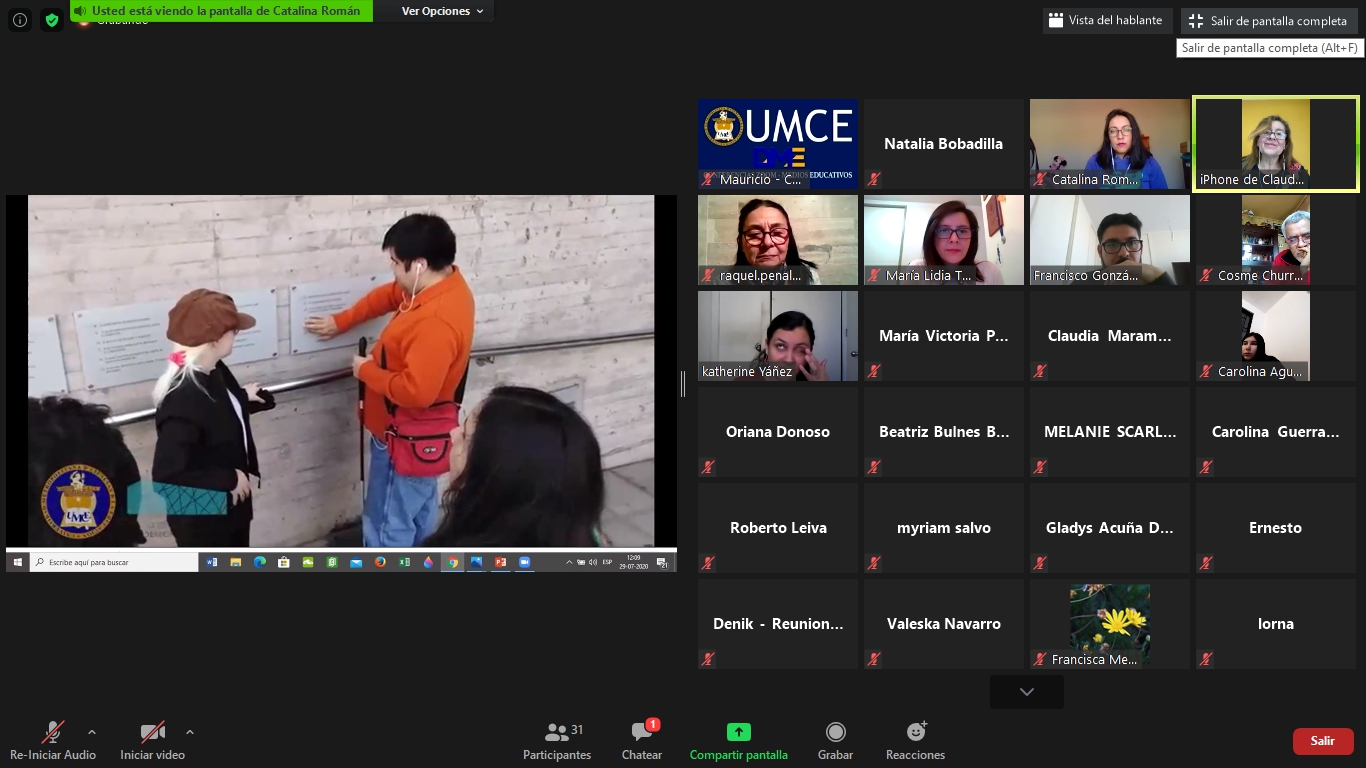Exit full screen with Salir de pantalla completa
This screenshot has width=1366, height=768.
(1268, 21)
